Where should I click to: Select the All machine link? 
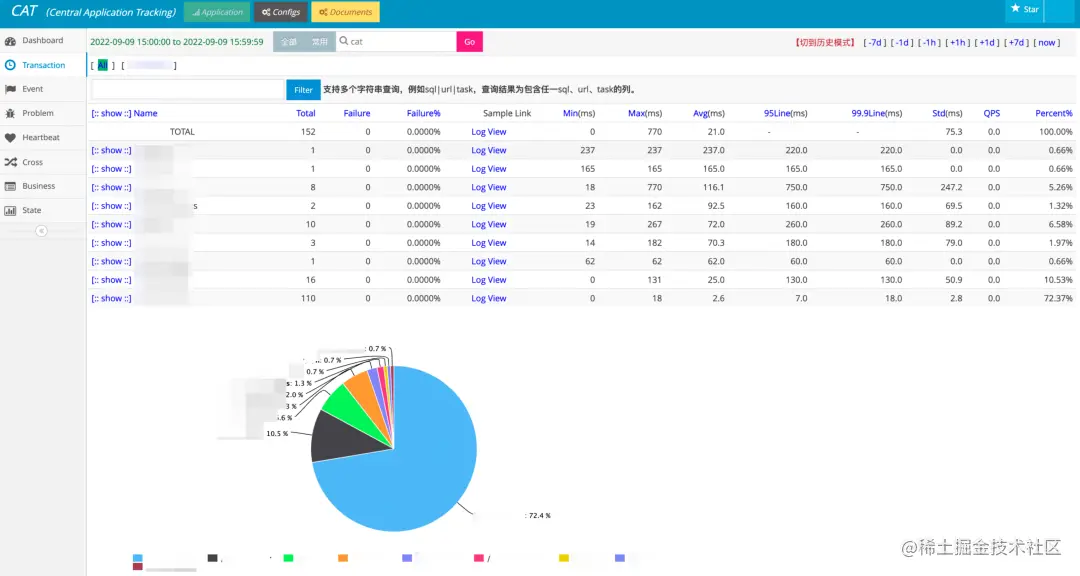103,65
